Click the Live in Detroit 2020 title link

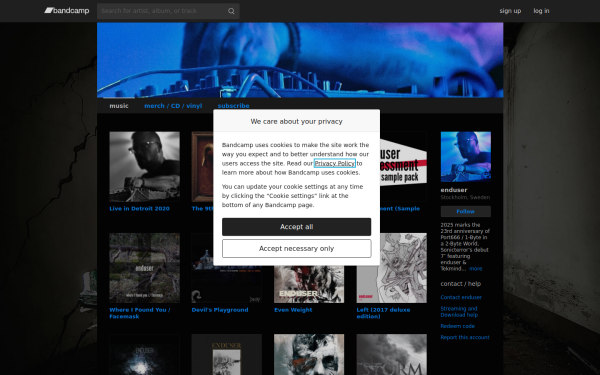point(139,209)
